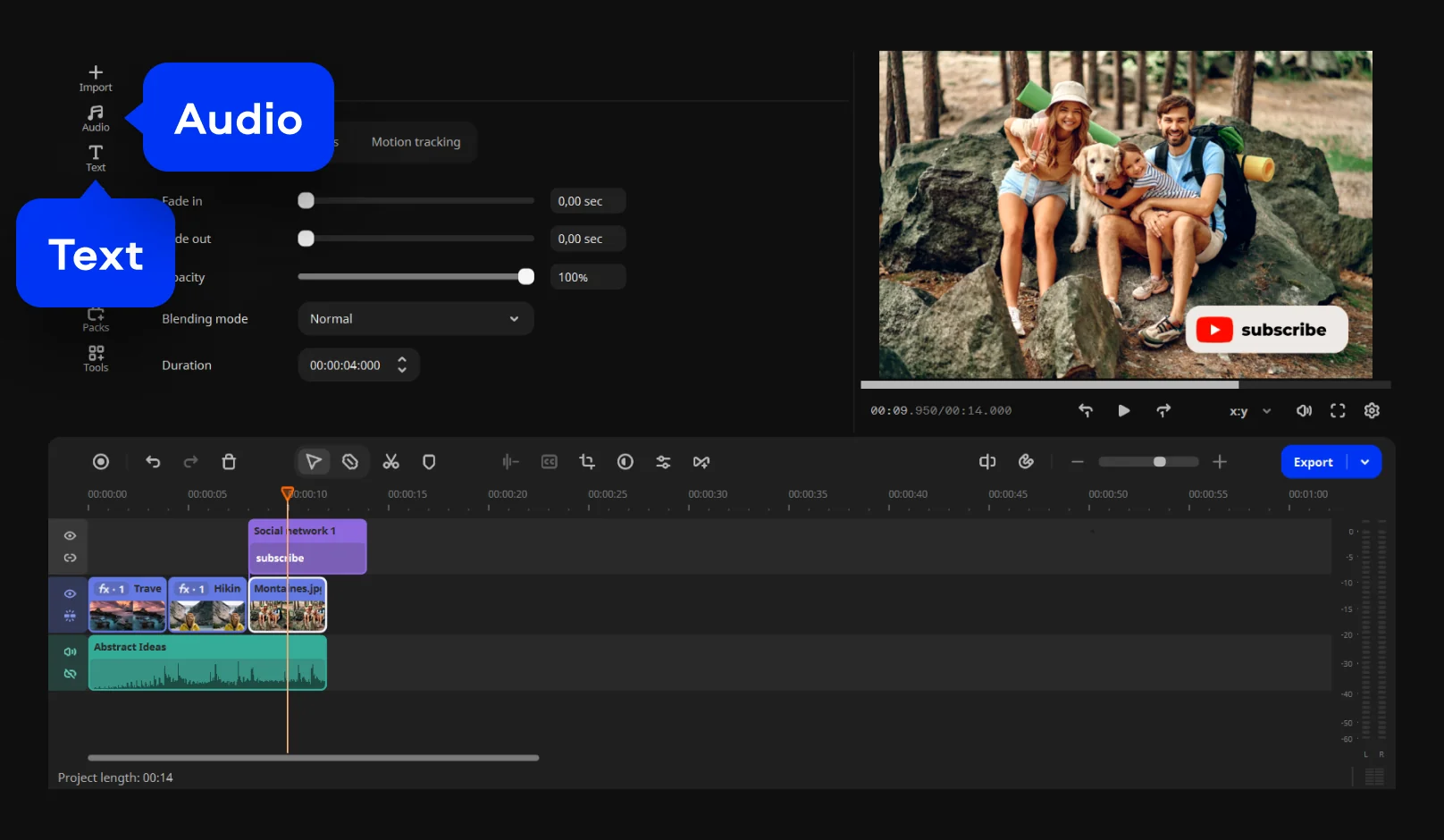Switch to the Motion tracking tab
Image resolution: width=1444 pixels, height=840 pixels.
416,142
